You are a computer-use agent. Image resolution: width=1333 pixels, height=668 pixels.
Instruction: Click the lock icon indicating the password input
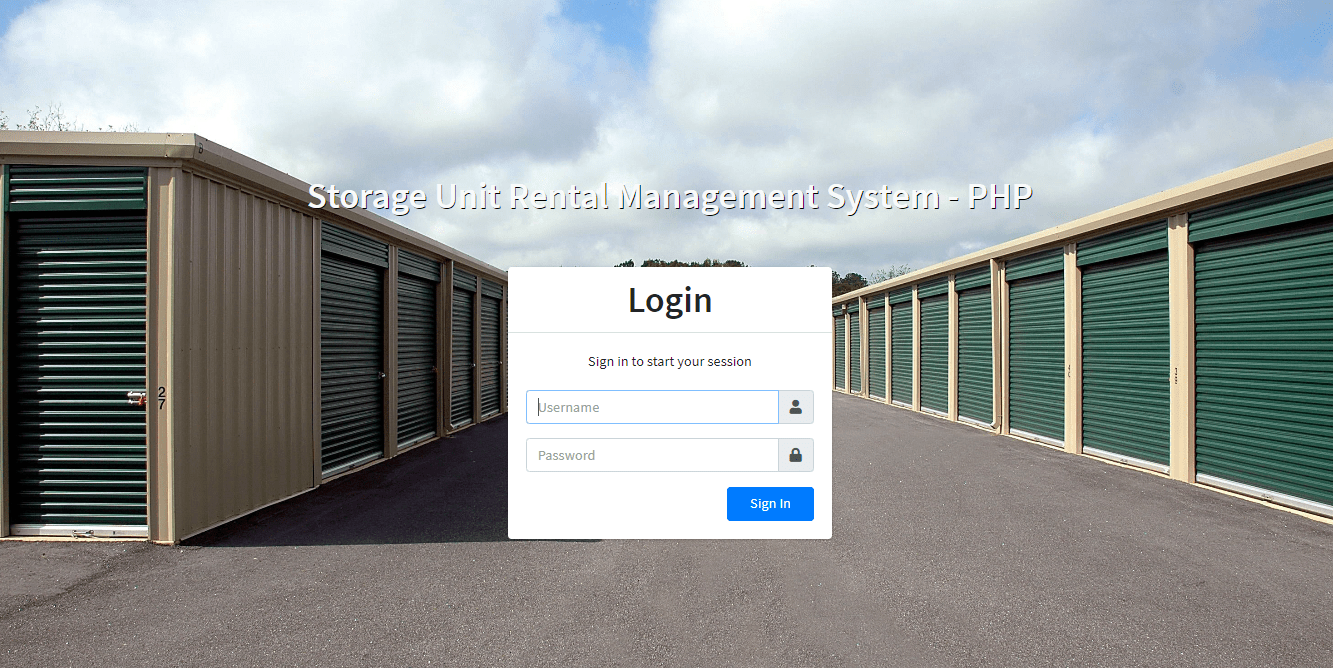795,455
